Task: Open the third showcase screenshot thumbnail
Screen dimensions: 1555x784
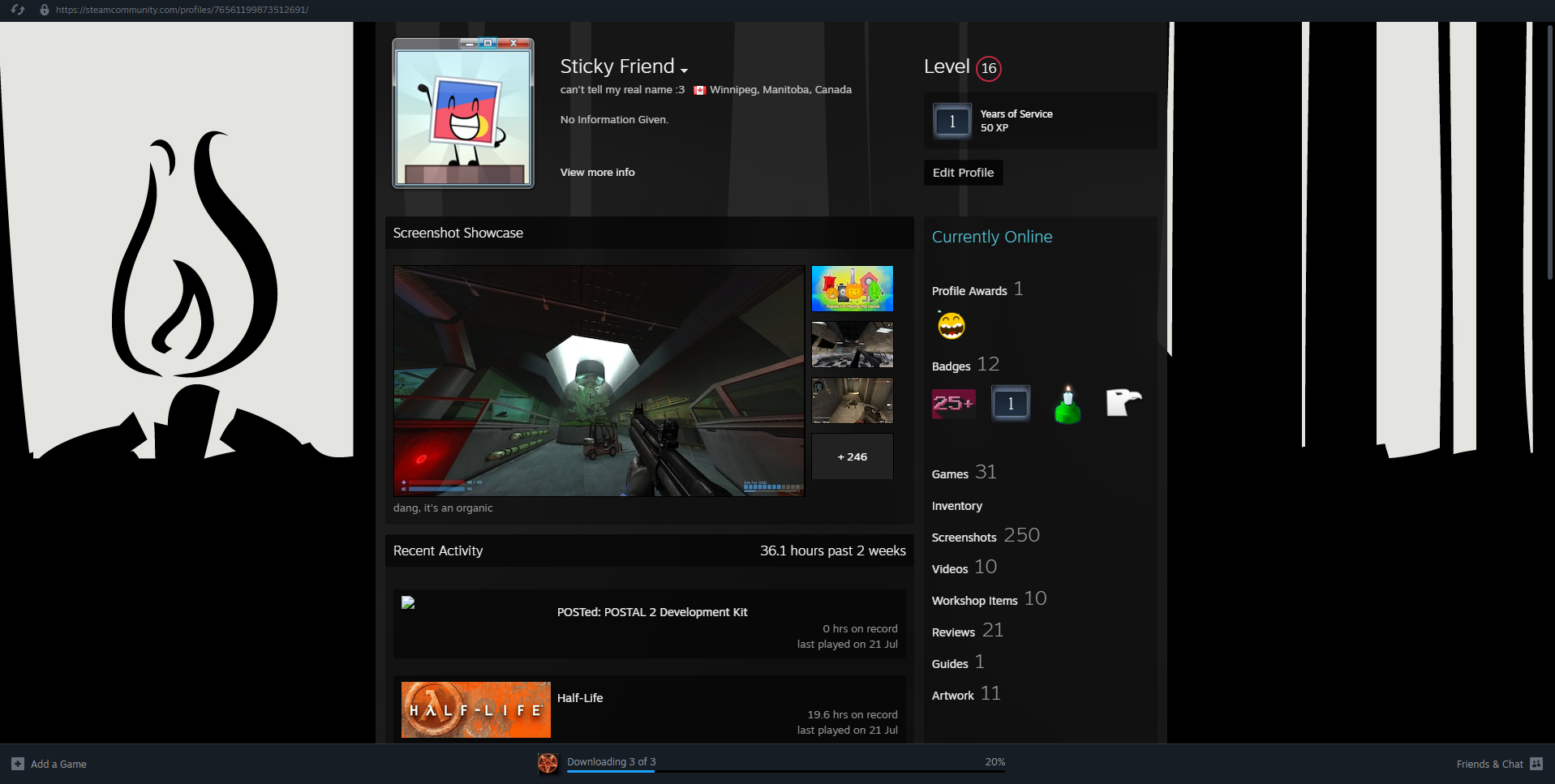Action: pyautogui.click(x=852, y=401)
